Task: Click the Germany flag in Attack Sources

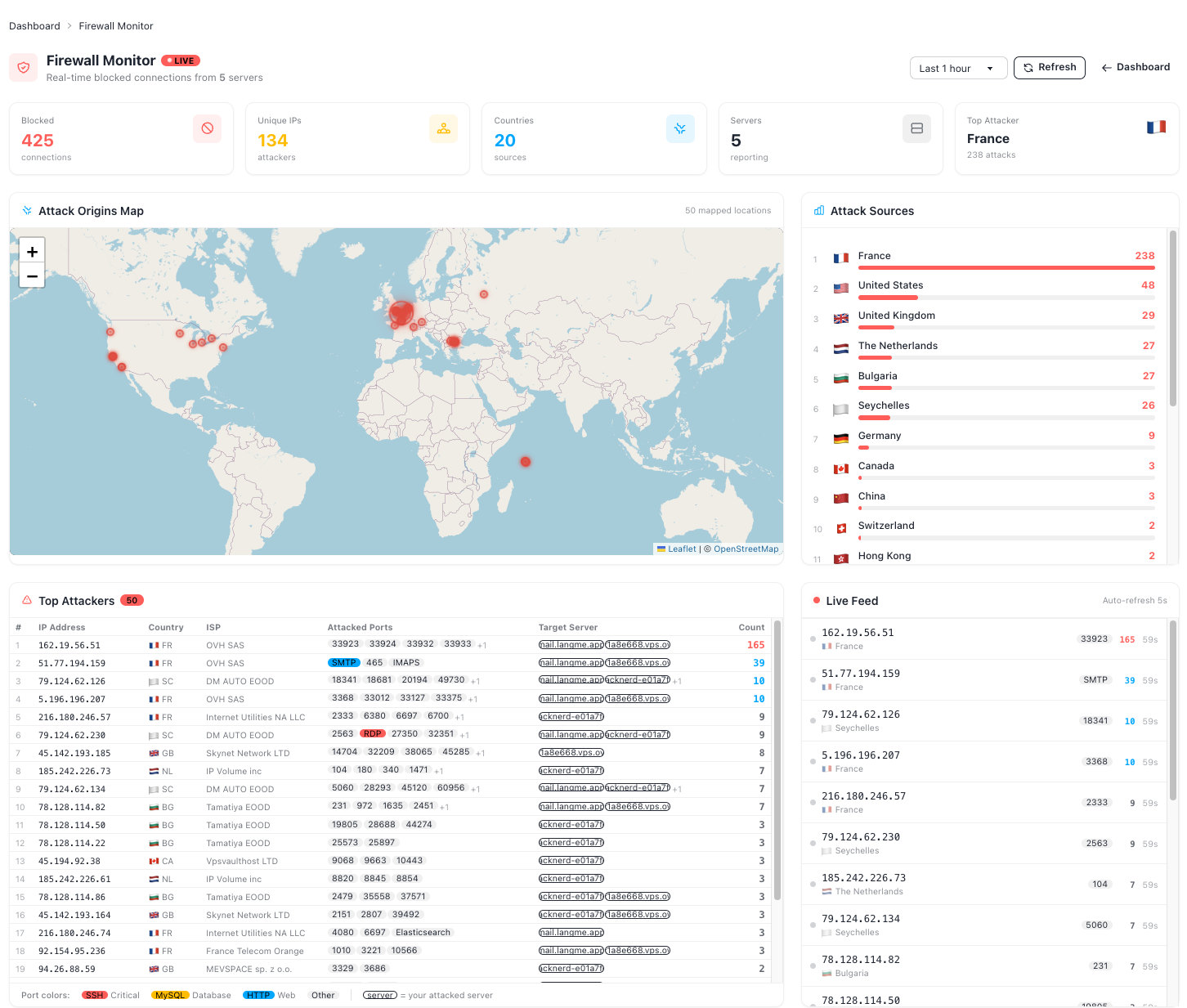Action: pos(841,439)
